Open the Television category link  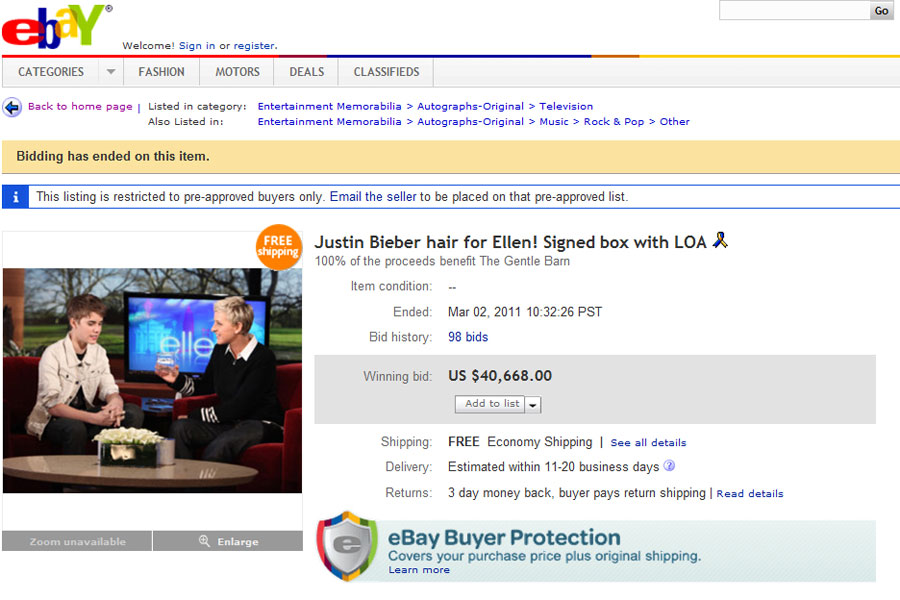[x=566, y=106]
